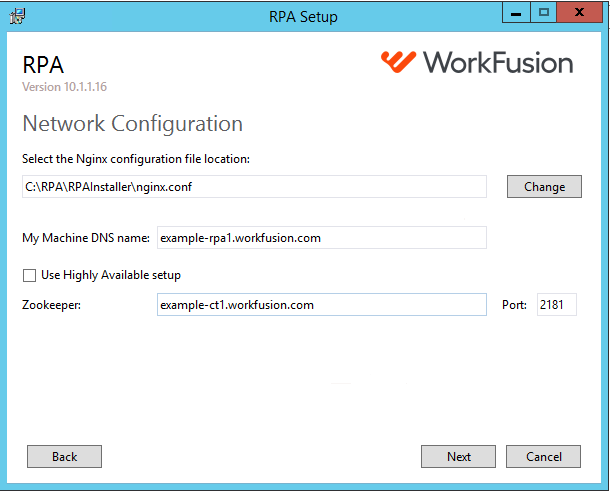
Task: Proceed with the Next button
Action: [x=458, y=457]
